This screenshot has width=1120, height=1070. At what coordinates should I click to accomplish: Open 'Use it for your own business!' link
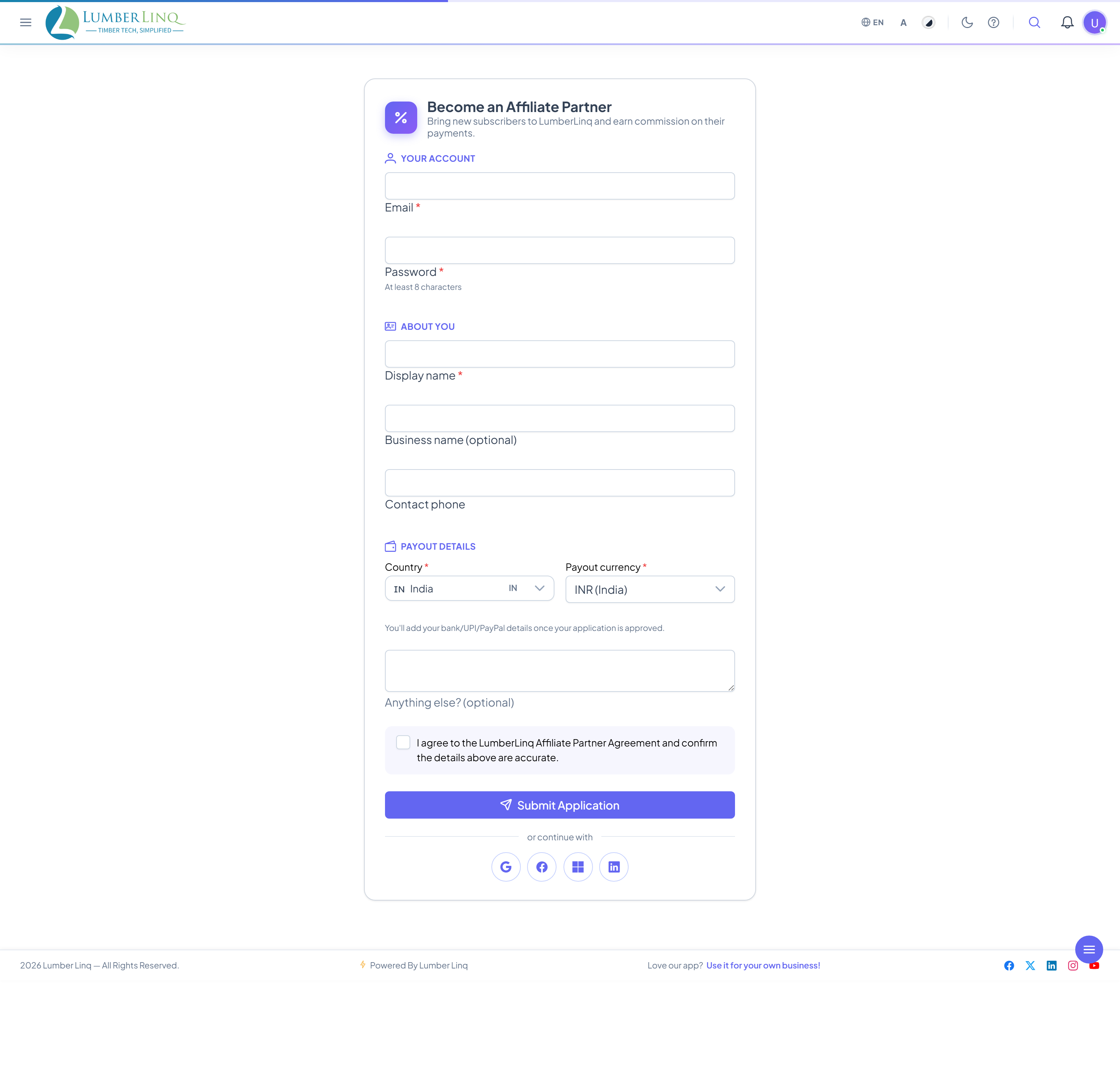(763, 965)
